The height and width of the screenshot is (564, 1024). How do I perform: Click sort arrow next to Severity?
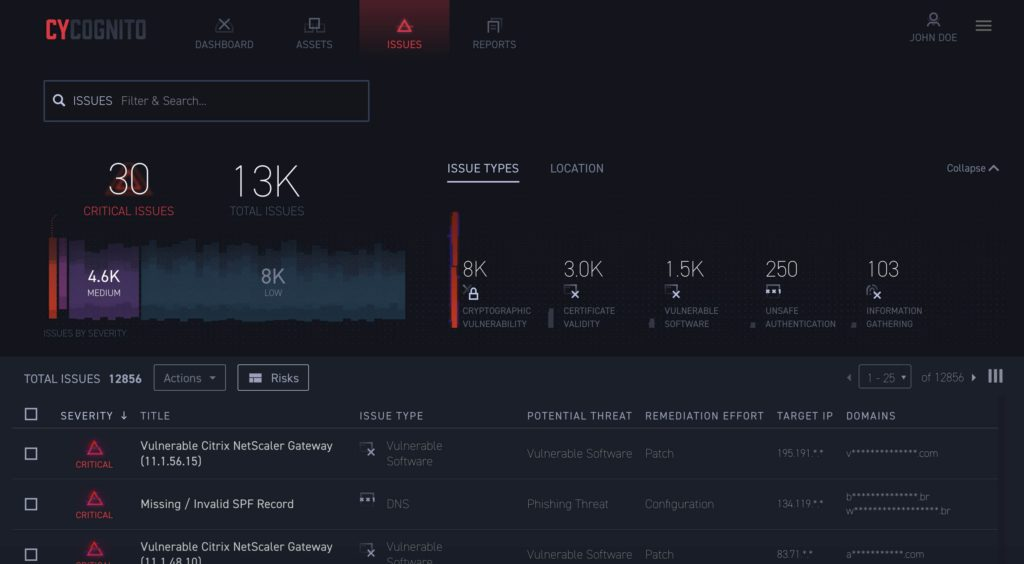point(123,415)
